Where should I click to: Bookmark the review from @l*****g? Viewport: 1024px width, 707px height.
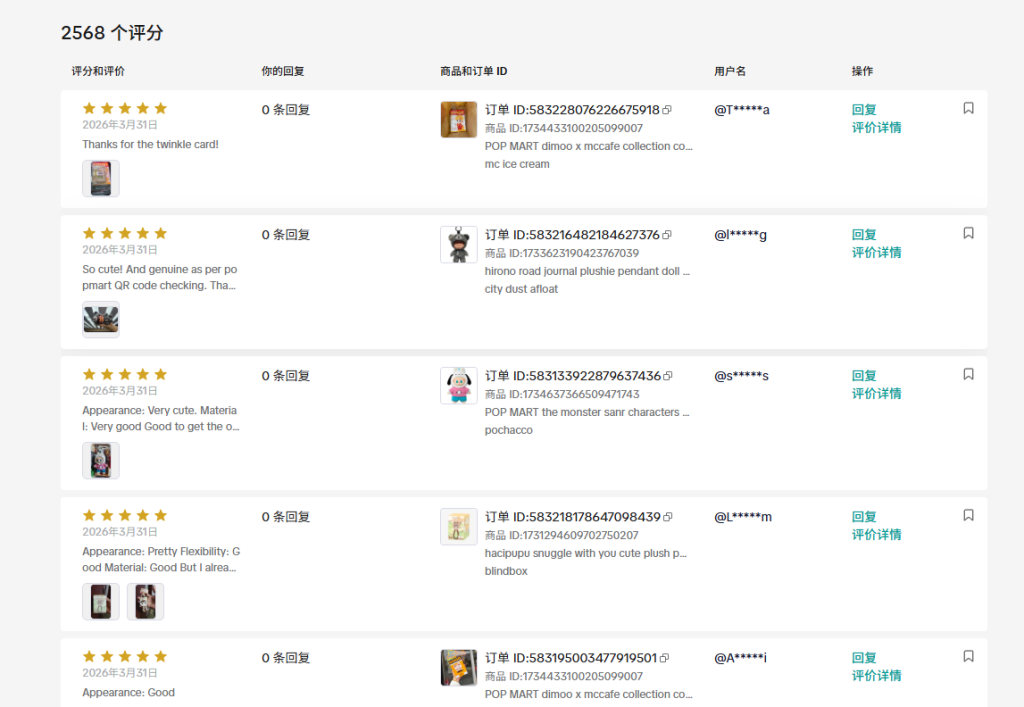click(x=968, y=233)
